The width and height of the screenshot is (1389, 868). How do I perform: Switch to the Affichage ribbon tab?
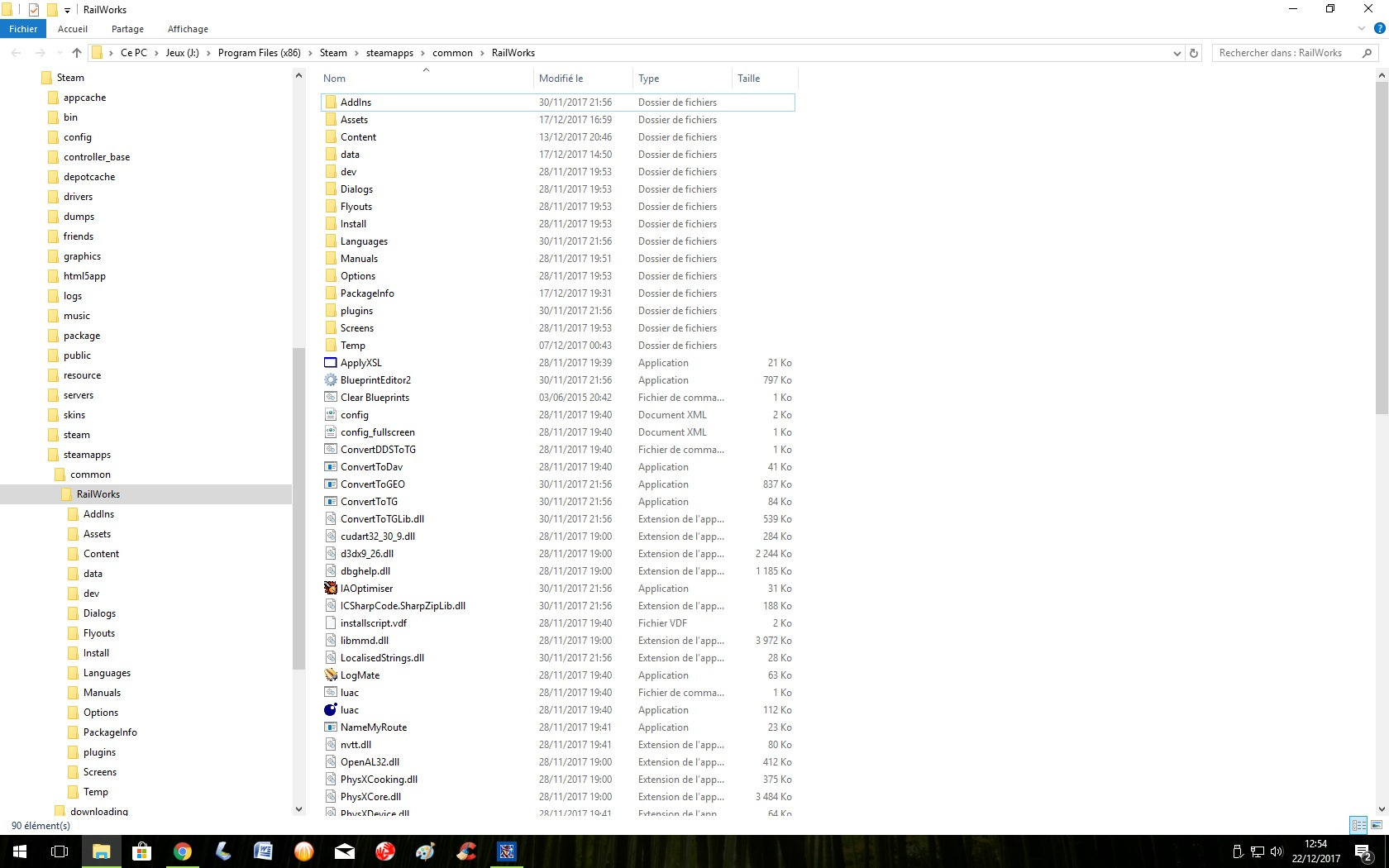click(x=188, y=29)
